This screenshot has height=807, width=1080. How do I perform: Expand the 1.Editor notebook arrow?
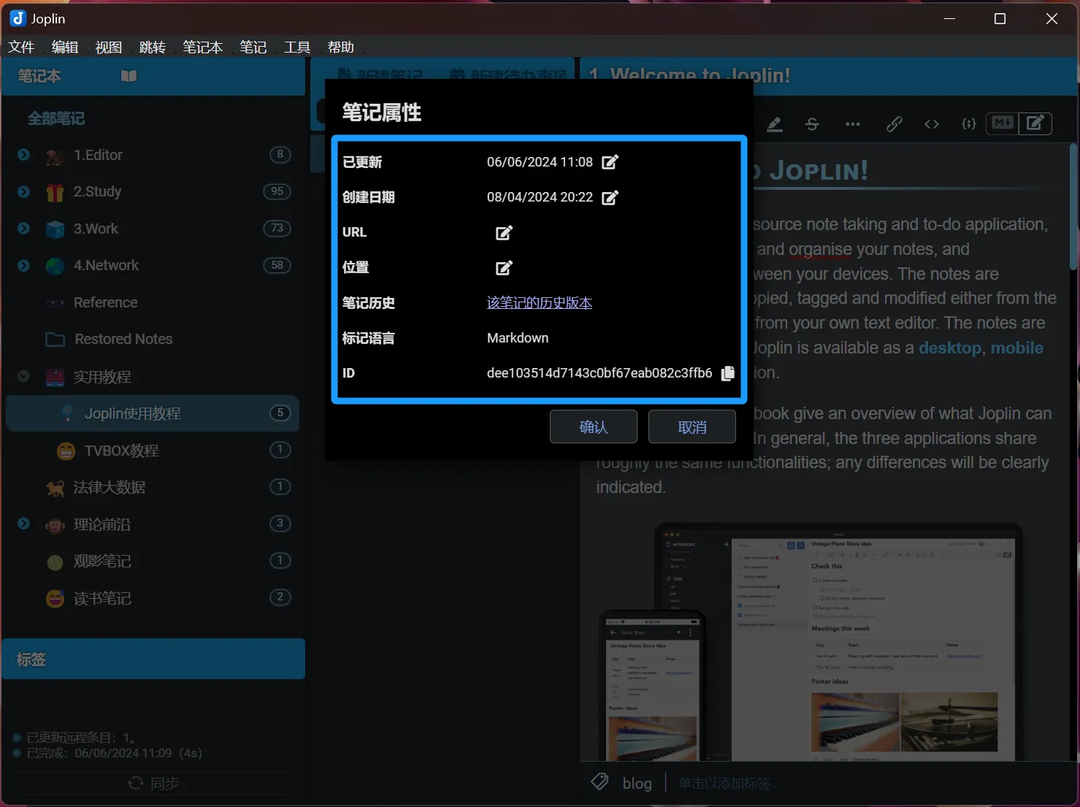point(23,155)
